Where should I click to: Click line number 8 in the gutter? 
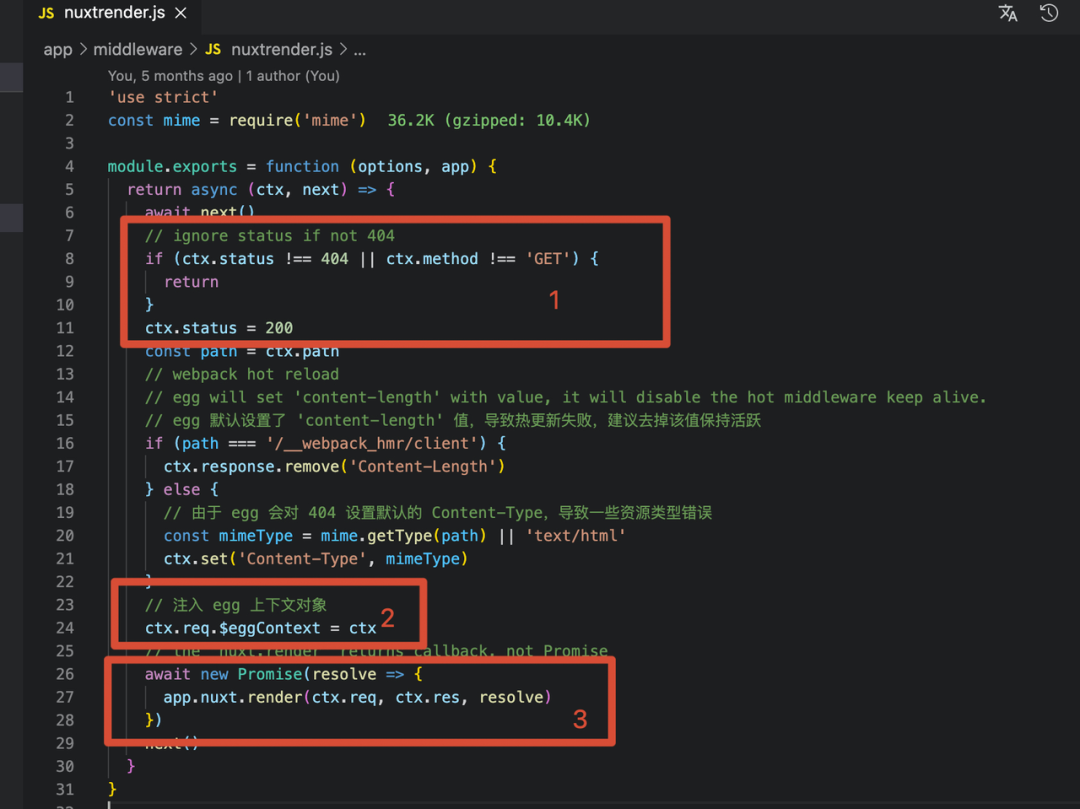(x=69, y=259)
